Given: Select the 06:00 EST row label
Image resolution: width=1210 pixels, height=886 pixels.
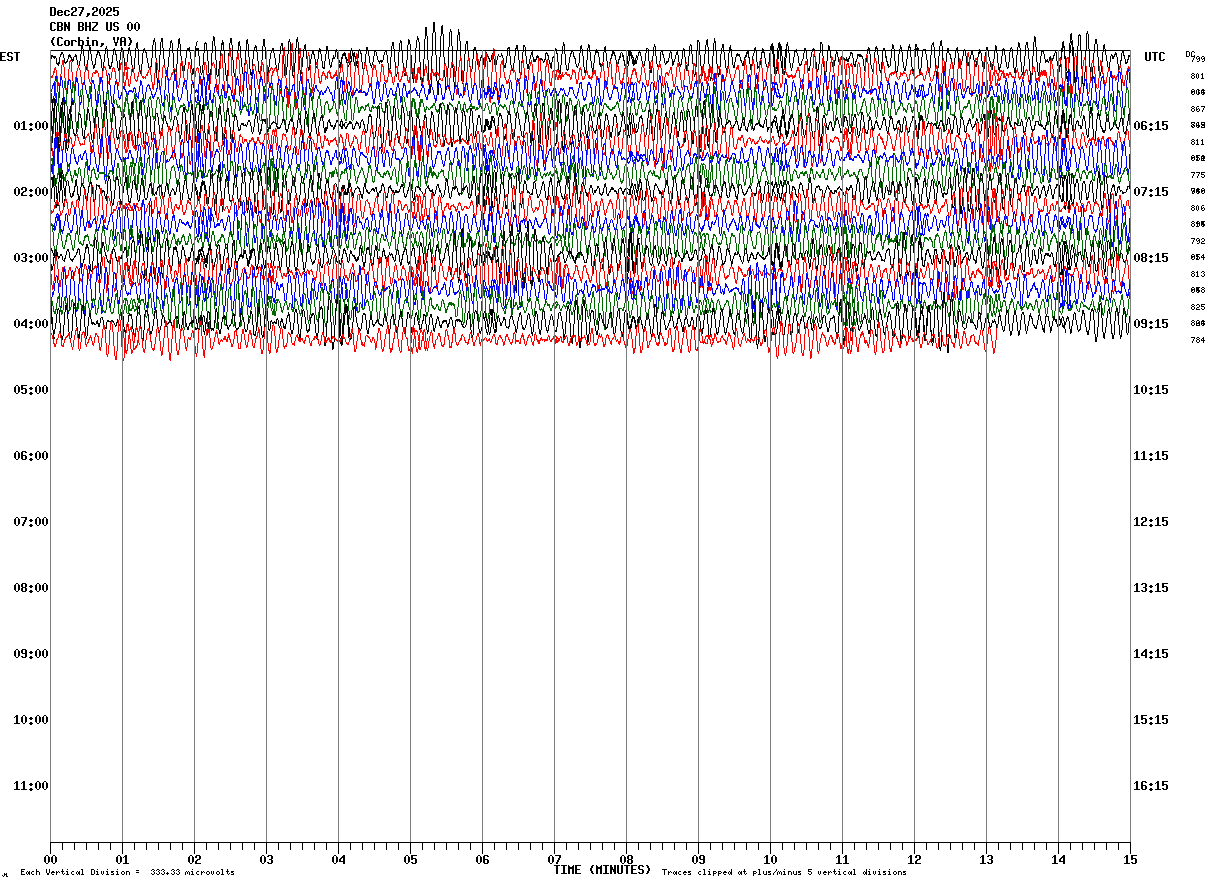Looking at the screenshot, I should point(31,456).
